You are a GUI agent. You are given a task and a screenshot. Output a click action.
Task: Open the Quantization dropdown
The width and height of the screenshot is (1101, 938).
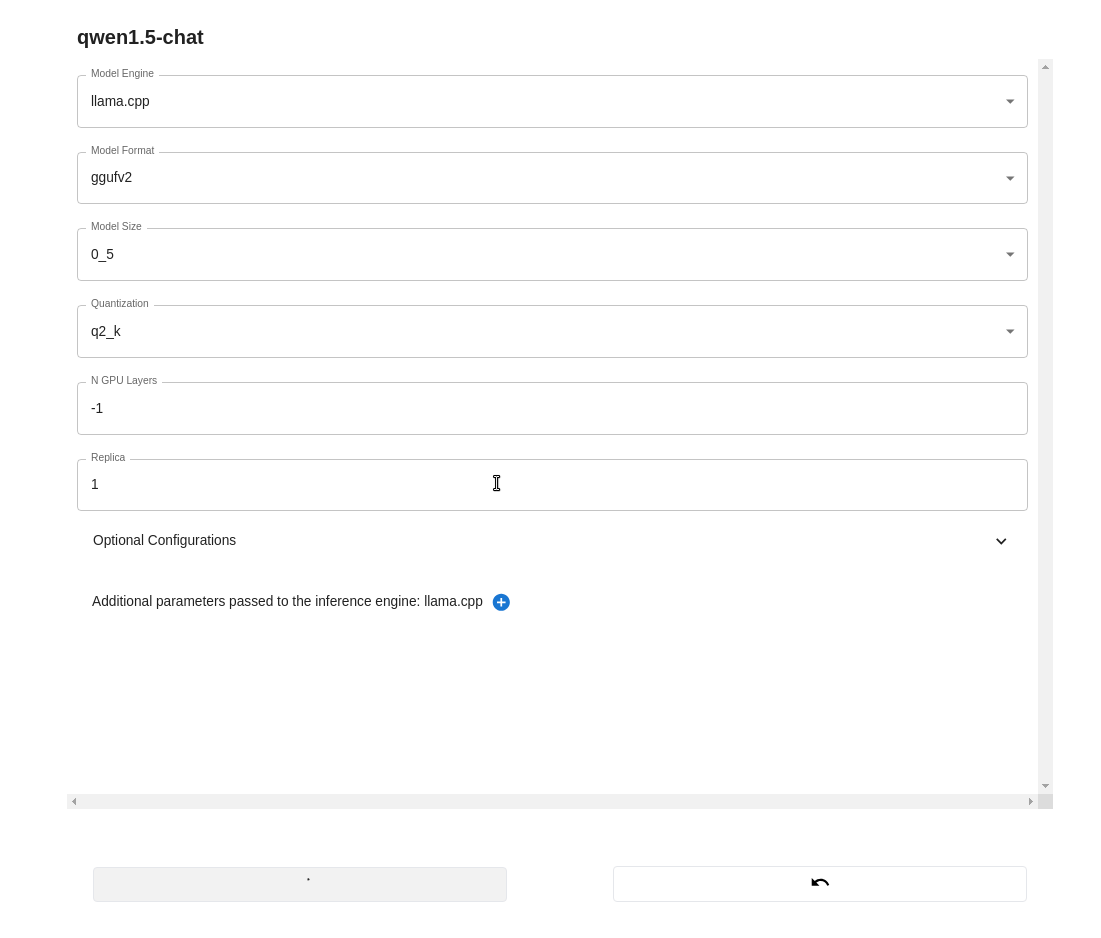pyautogui.click(x=552, y=331)
